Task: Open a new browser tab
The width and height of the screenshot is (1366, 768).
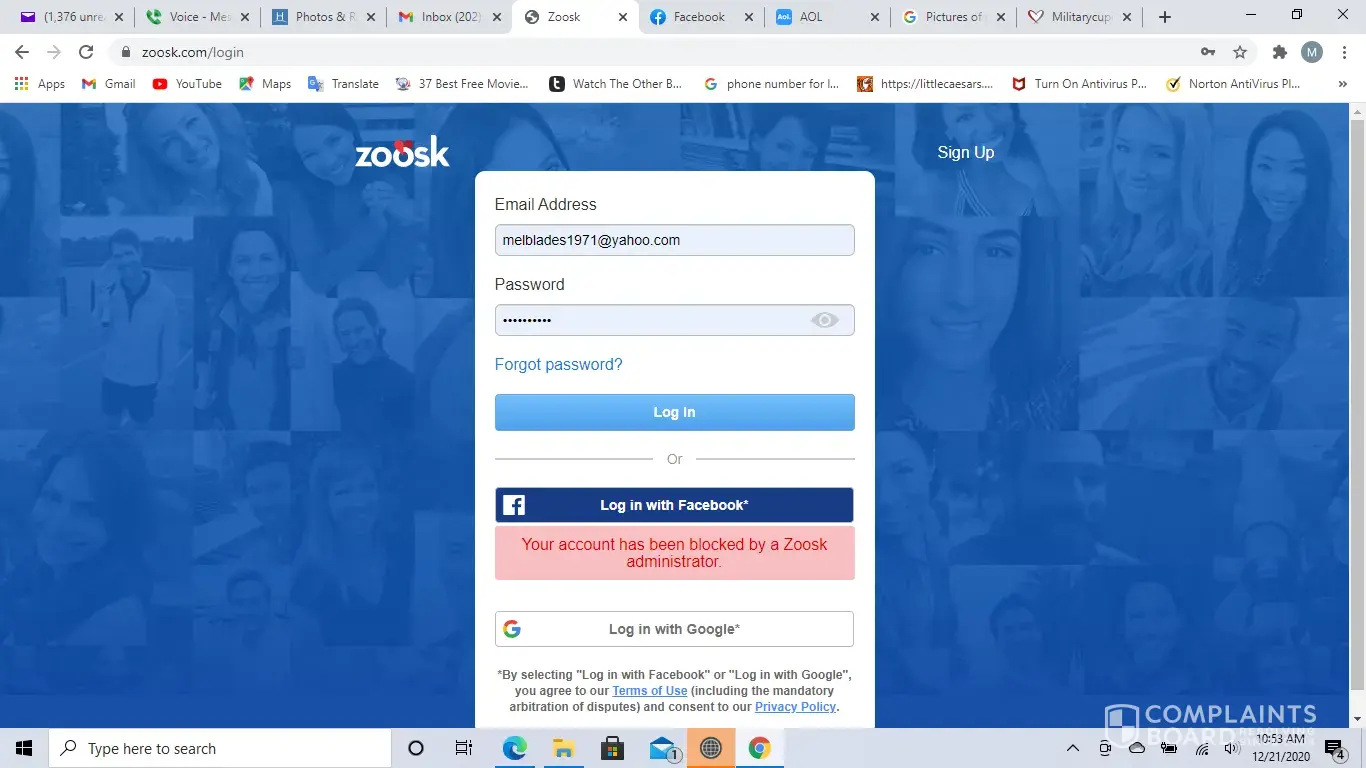Action: [x=1164, y=17]
